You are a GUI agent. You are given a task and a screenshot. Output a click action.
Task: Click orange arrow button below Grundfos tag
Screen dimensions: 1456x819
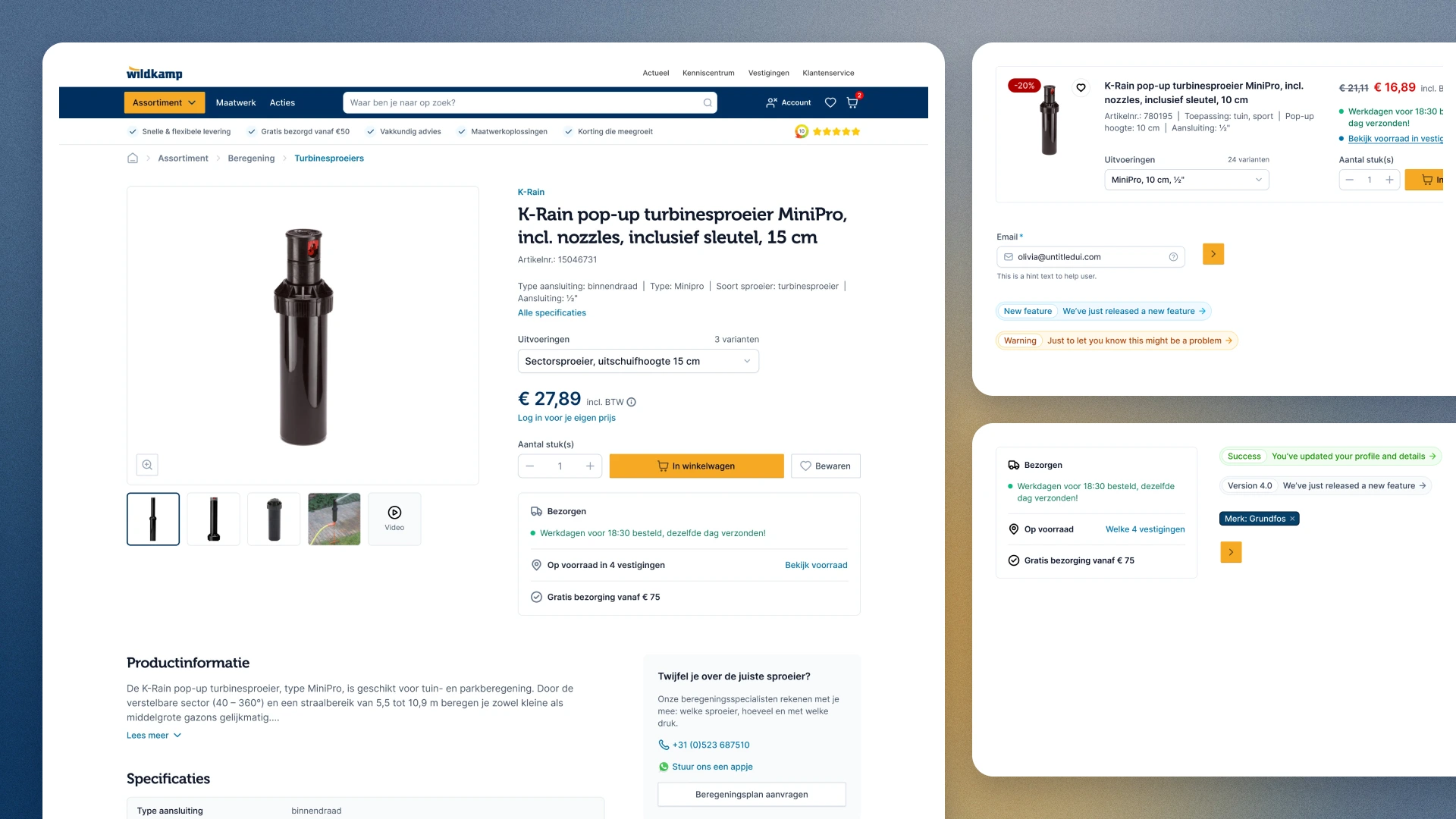(1231, 552)
